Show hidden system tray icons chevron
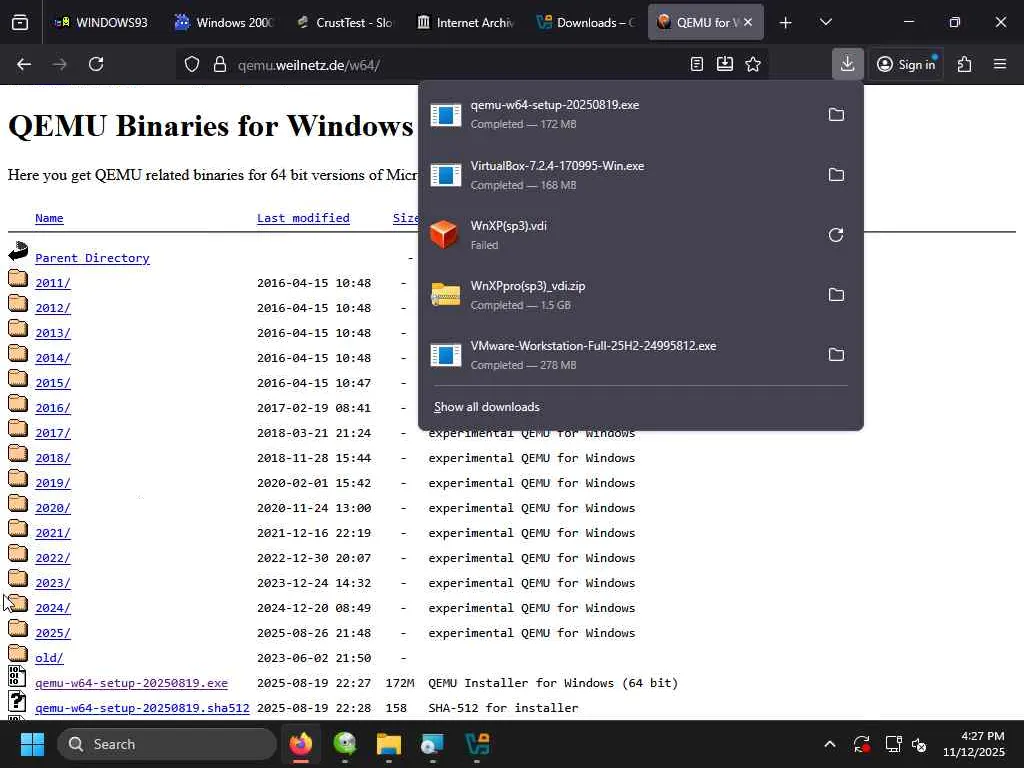This screenshot has width=1024, height=768. [x=829, y=744]
